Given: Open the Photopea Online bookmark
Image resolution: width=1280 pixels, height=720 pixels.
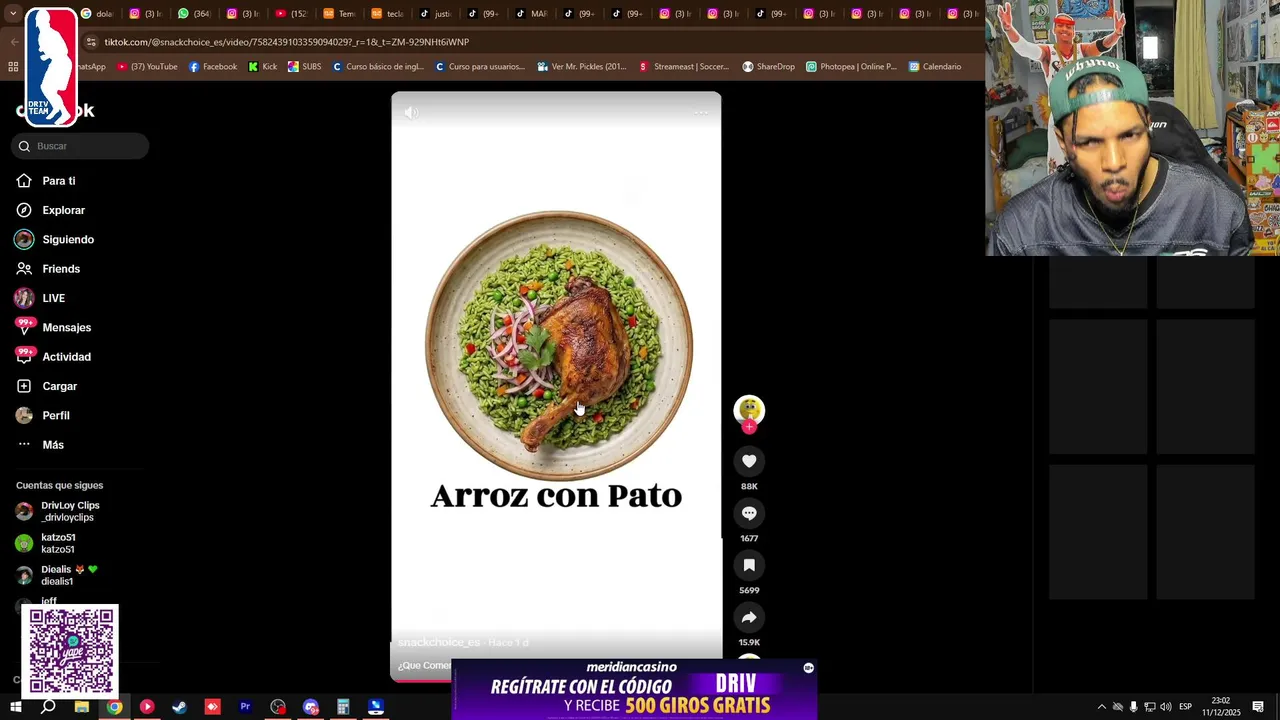Looking at the screenshot, I should tap(851, 67).
